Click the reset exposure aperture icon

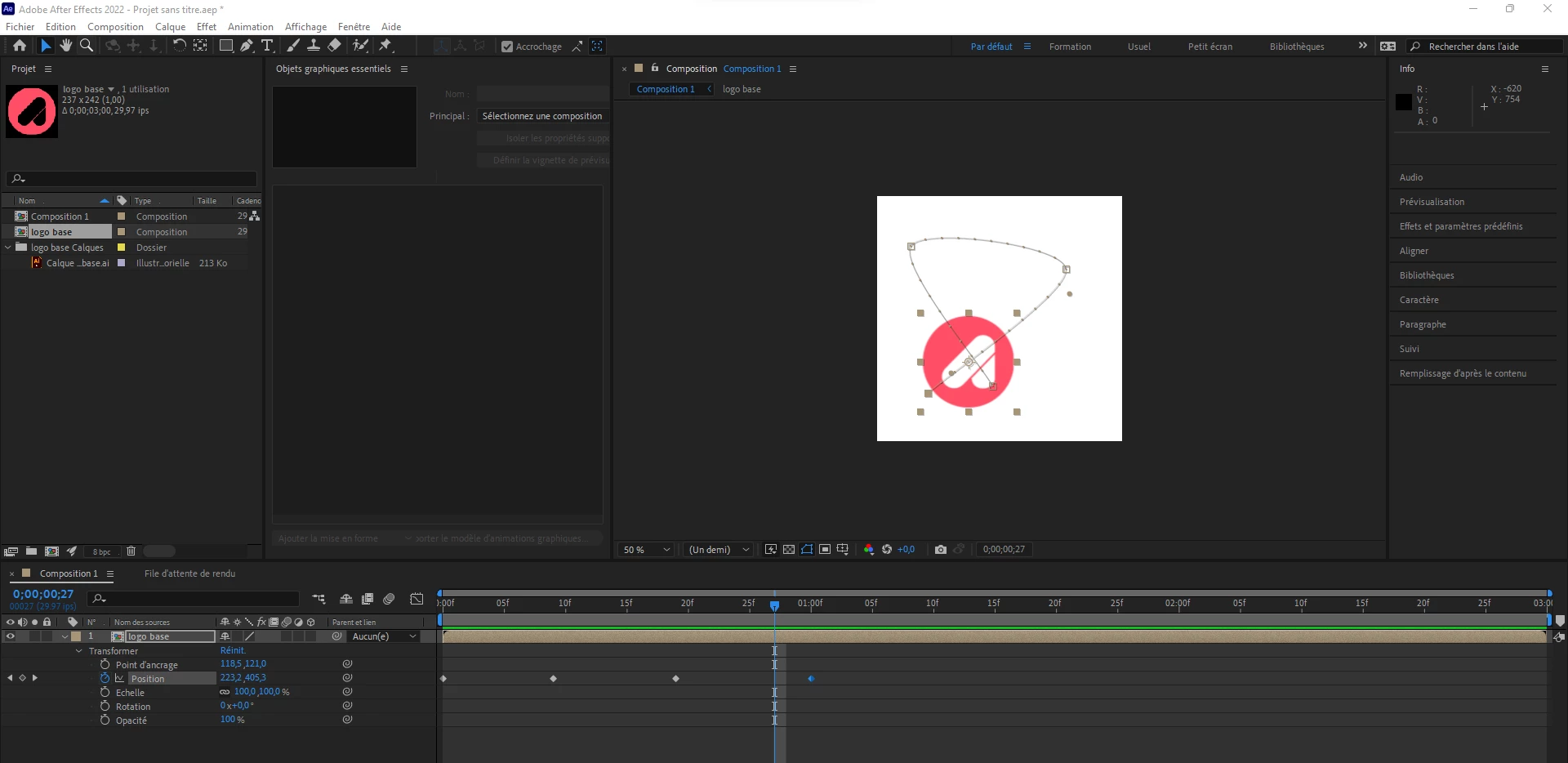click(887, 550)
